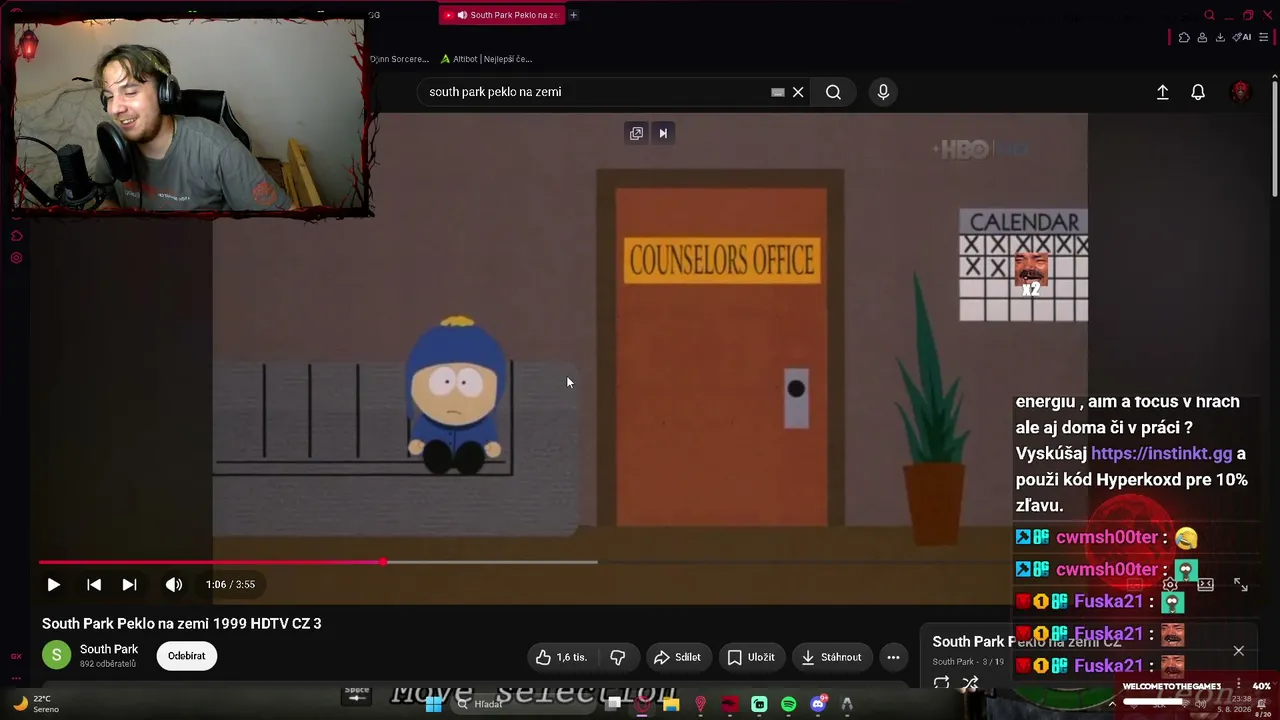
Task: Open more actions (three dots) below video
Action: pyautogui.click(x=893, y=657)
